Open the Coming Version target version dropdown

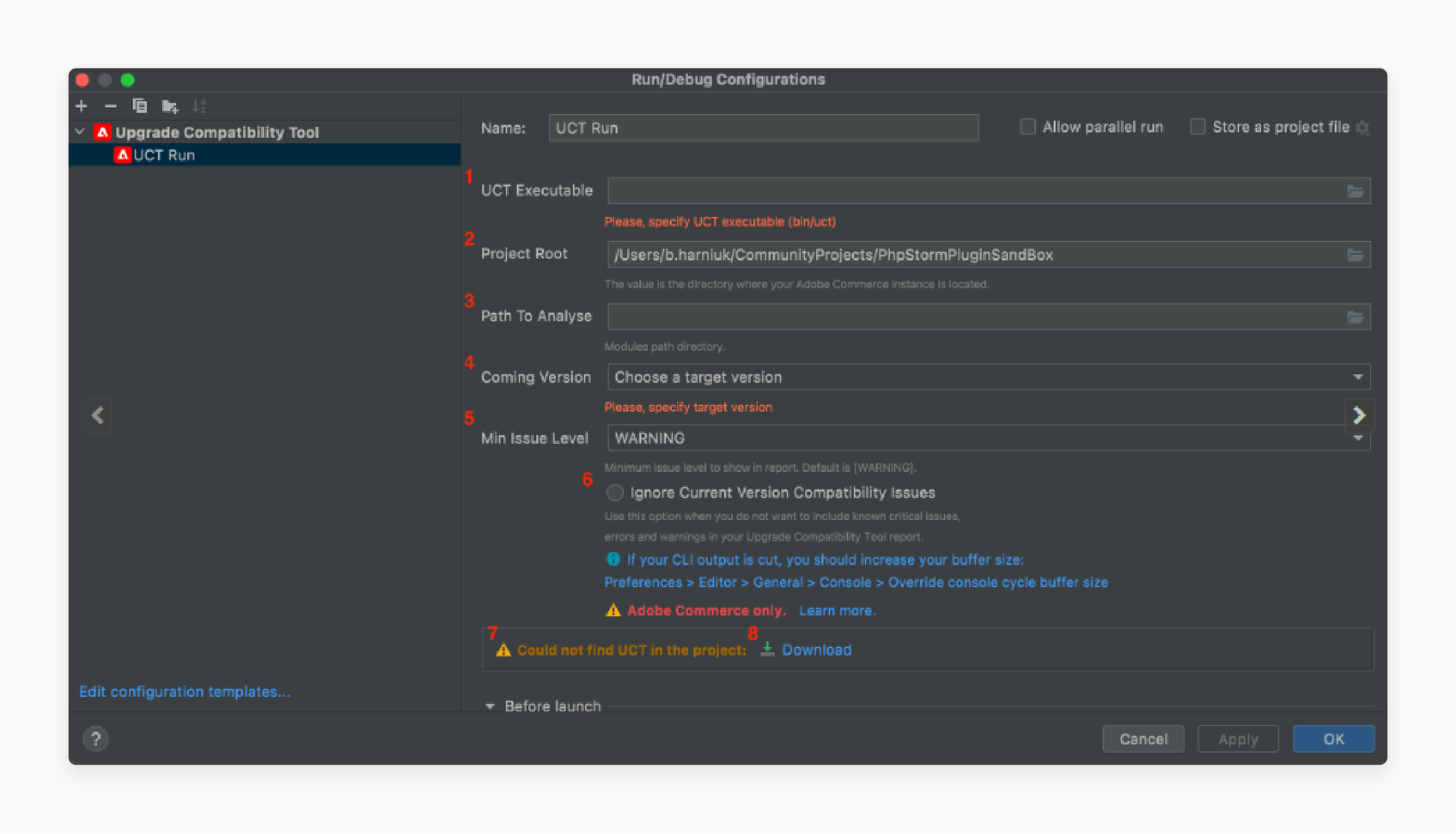click(x=989, y=378)
